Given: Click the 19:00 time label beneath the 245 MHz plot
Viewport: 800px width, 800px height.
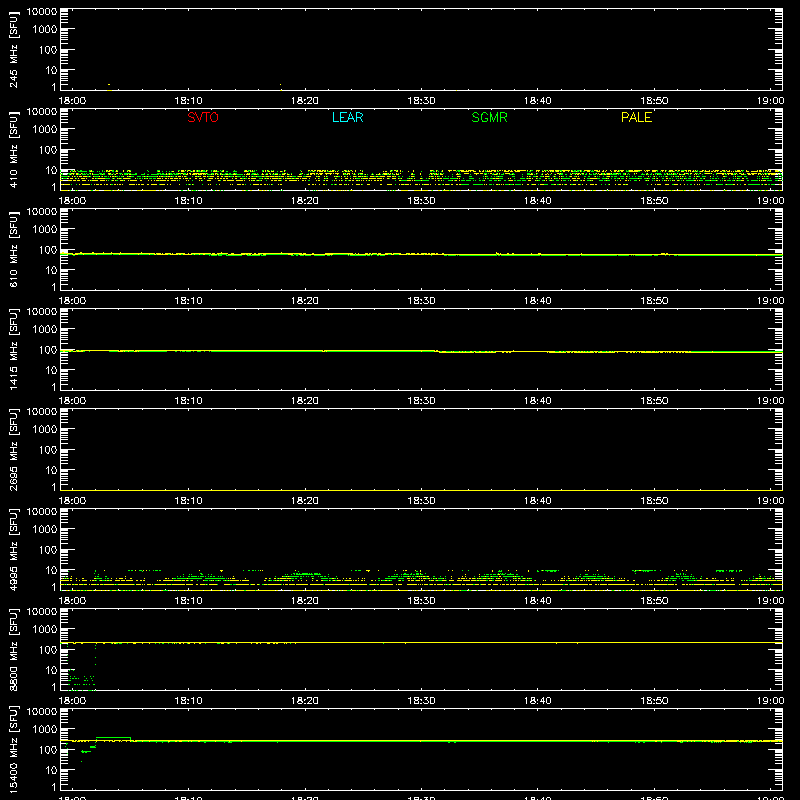Looking at the screenshot, I should point(770,101).
